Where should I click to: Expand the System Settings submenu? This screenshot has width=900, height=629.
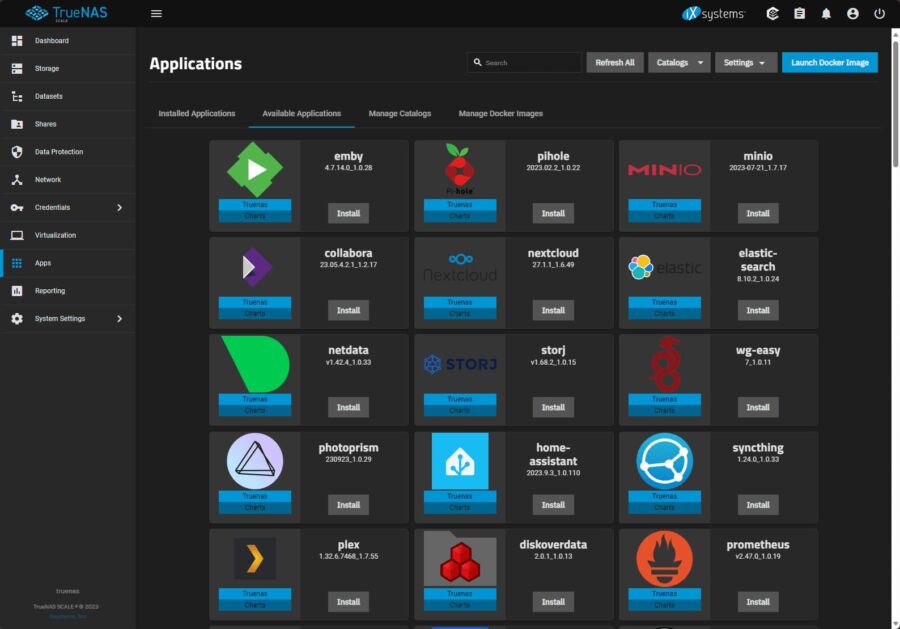pos(68,319)
